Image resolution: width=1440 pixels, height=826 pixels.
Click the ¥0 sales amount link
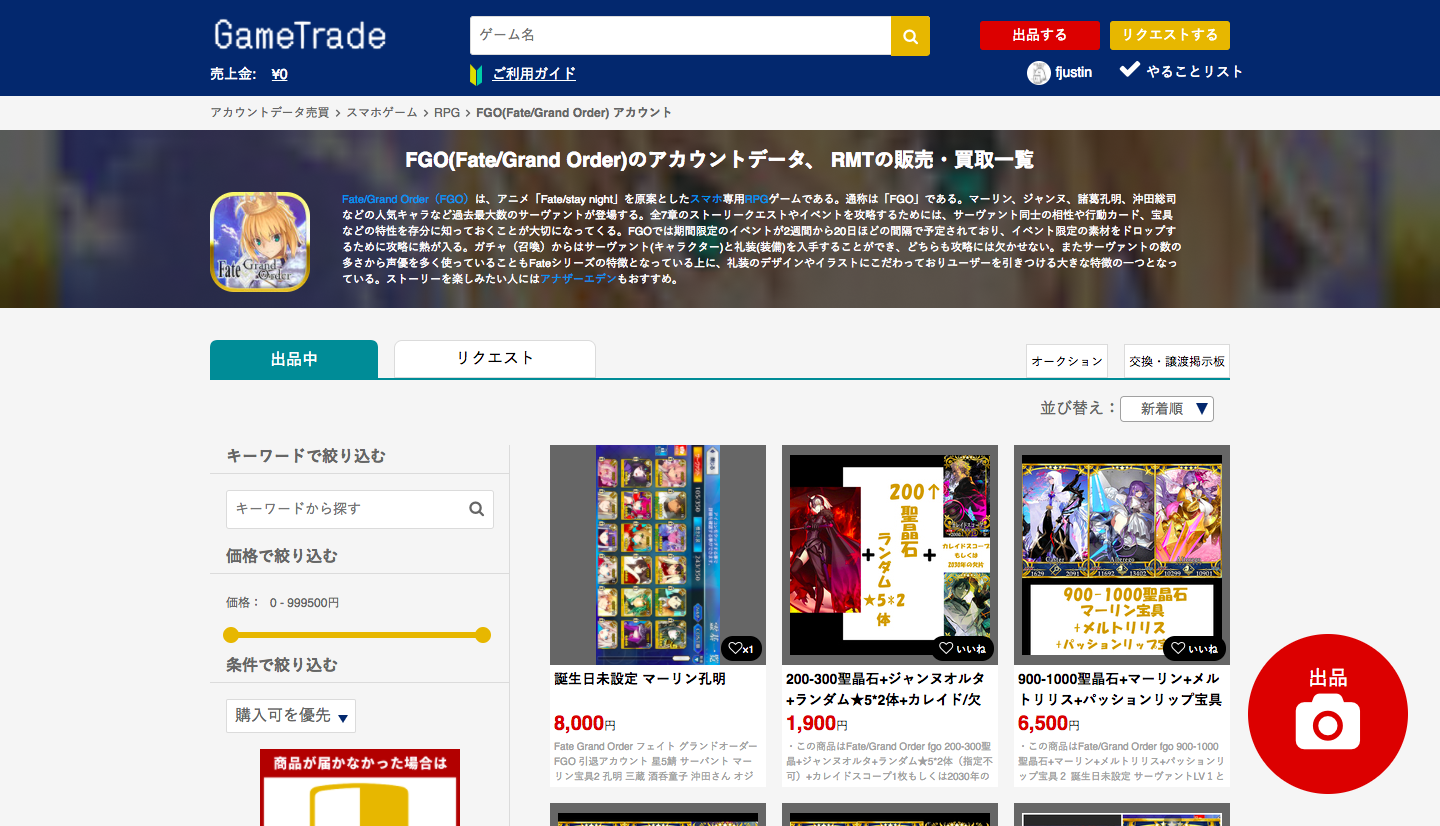[x=279, y=74]
